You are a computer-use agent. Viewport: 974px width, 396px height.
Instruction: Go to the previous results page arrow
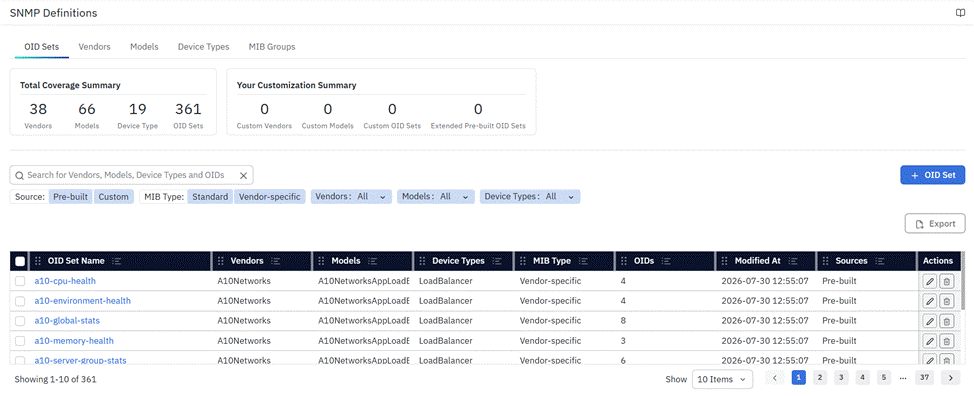coord(775,377)
